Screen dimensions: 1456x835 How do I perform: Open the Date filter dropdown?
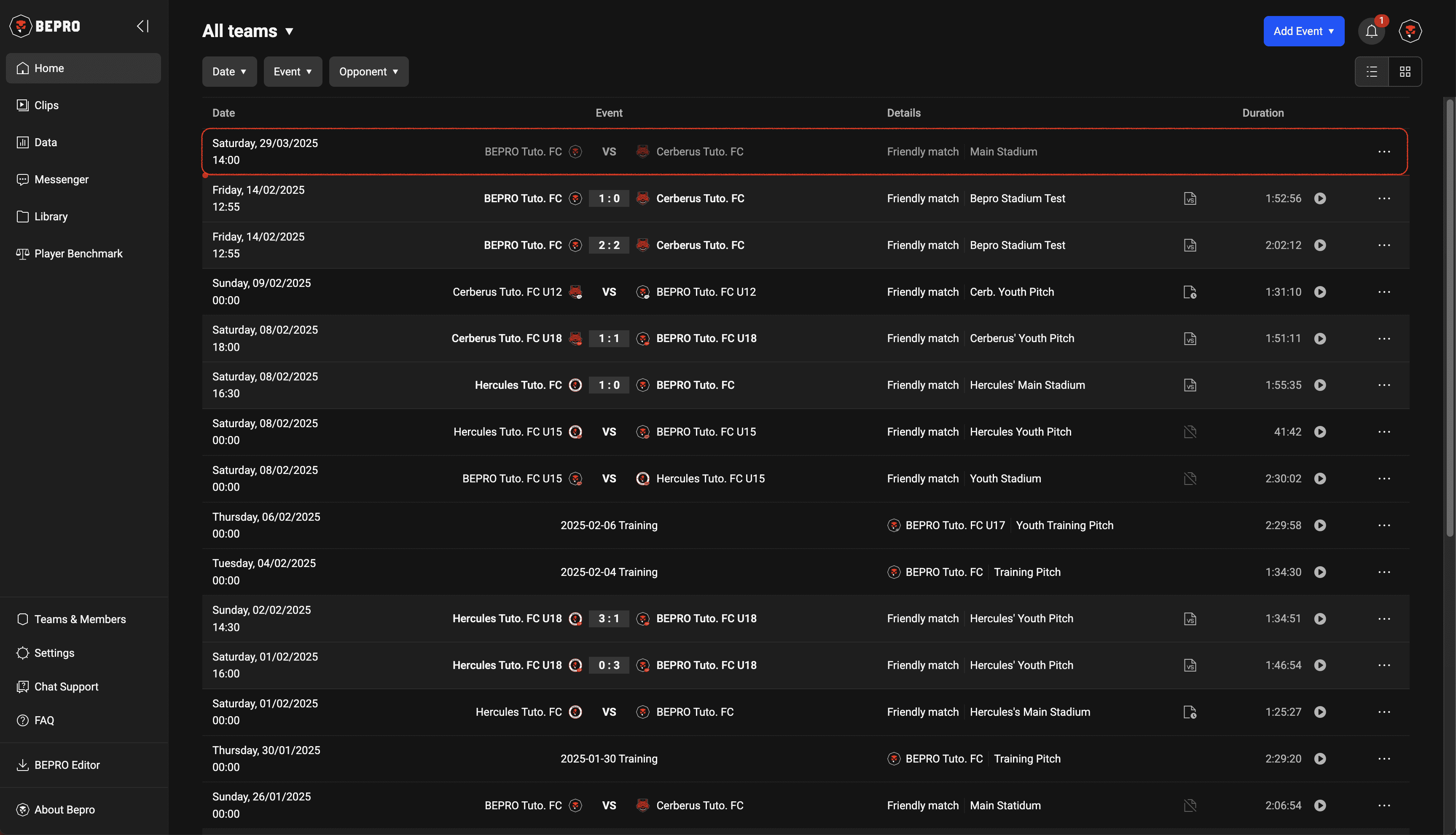[x=229, y=72]
